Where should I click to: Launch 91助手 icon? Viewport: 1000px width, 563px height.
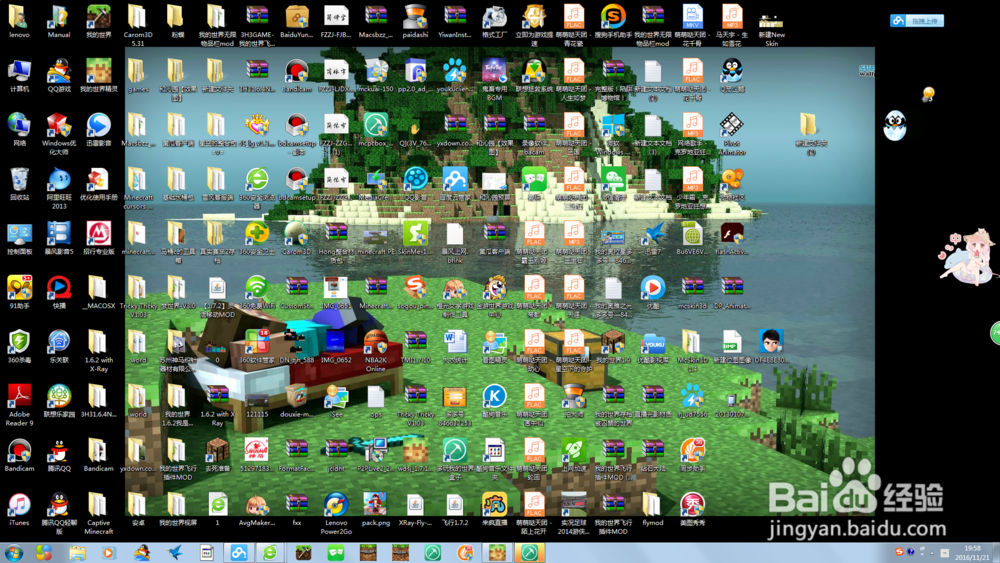(x=19, y=288)
